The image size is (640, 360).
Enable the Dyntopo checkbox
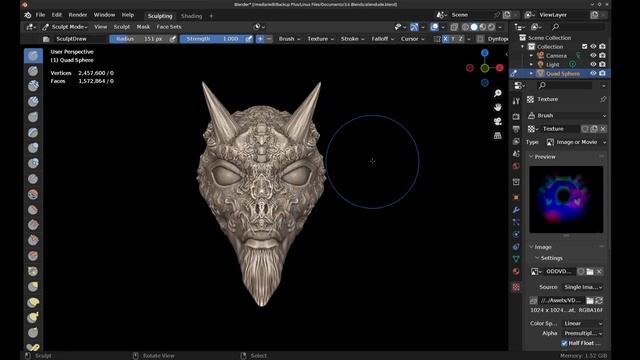pos(480,39)
